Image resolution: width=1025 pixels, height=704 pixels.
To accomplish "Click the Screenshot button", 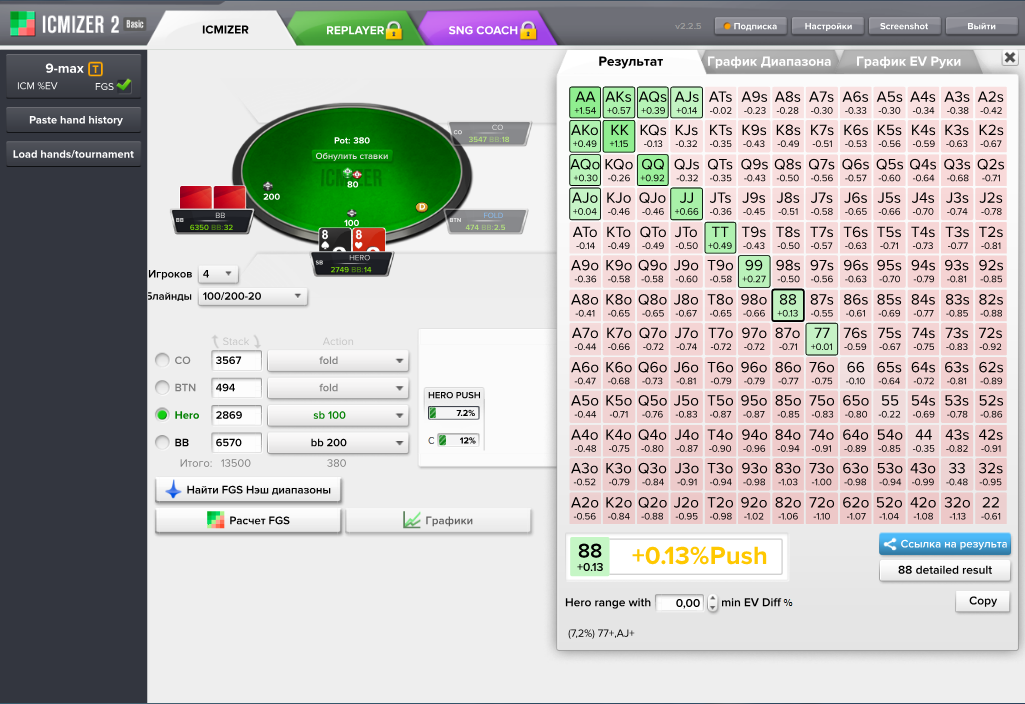I will [x=903, y=26].
